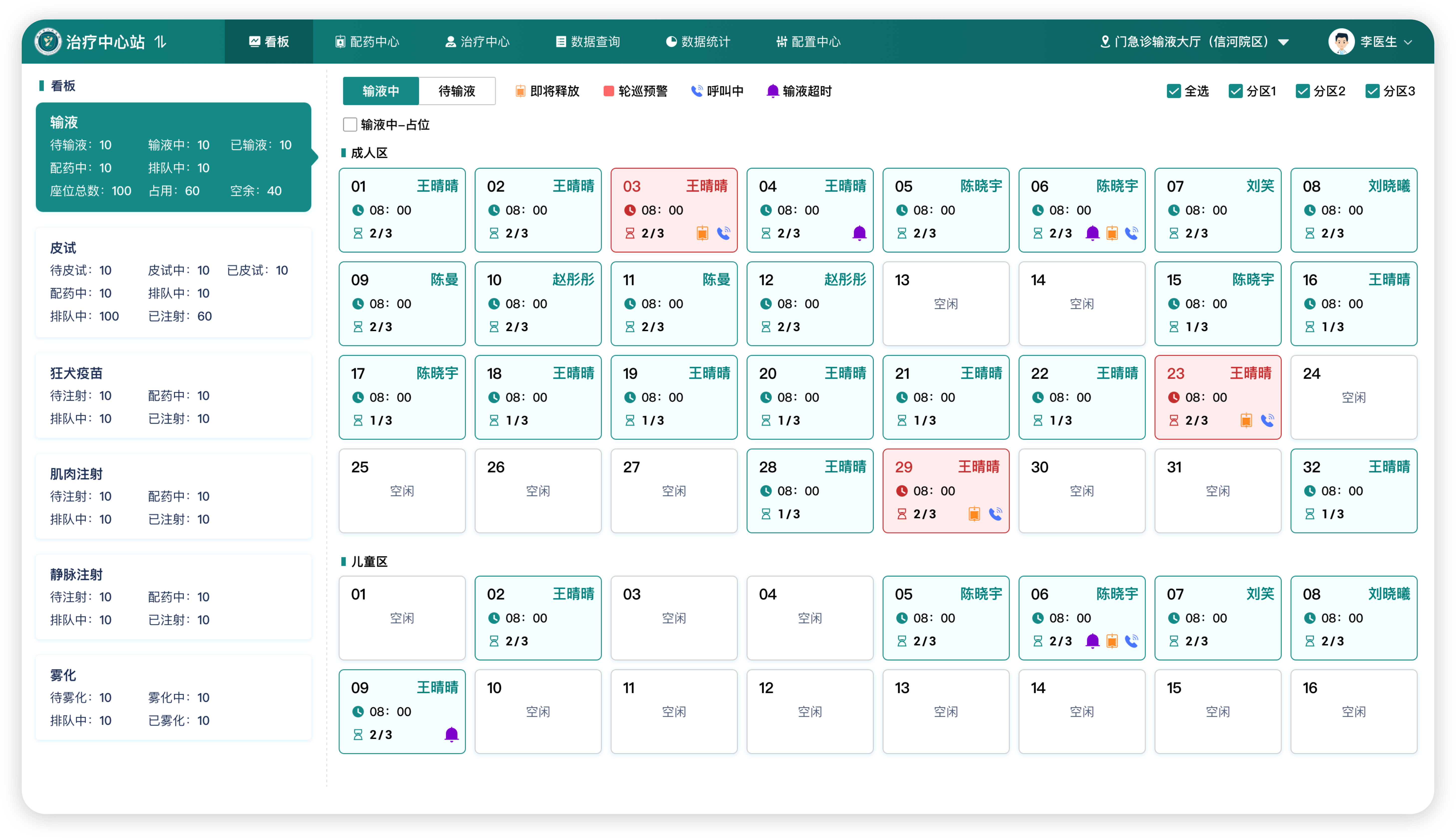This screenshot has height=838, width=1456.
Task: Open adult seat 09 card for 陈曼
Action: click(x=402, y=304)
